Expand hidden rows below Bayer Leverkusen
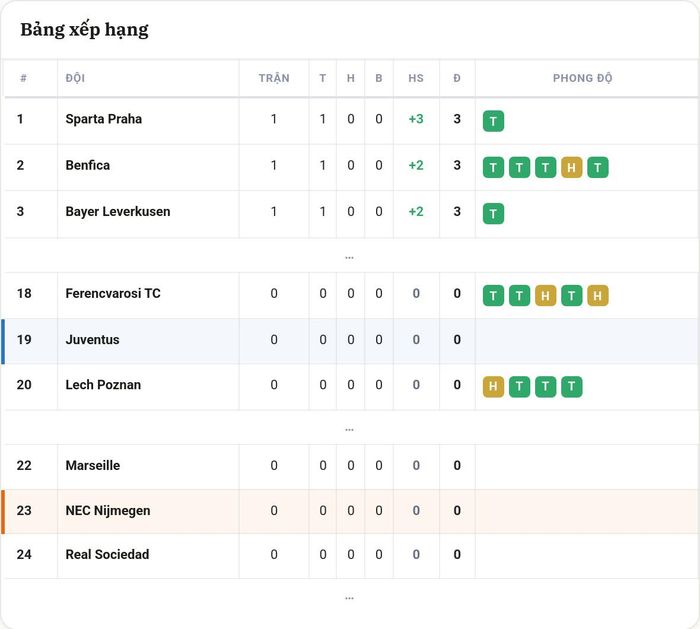The height and width of the screenshot is (629, 700). (x=349, y=257)
